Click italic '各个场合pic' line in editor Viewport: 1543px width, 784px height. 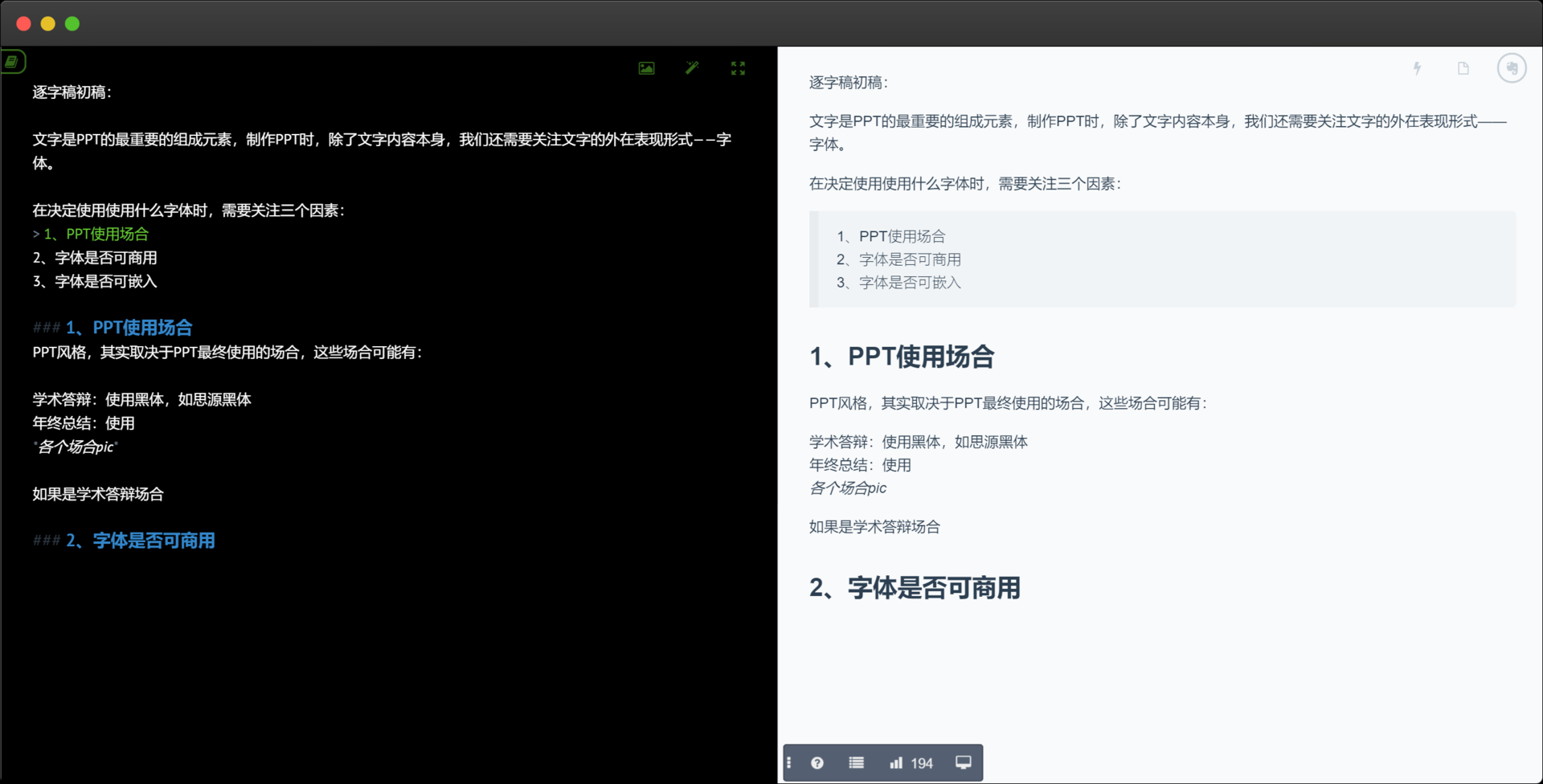(x=76, y=447)
